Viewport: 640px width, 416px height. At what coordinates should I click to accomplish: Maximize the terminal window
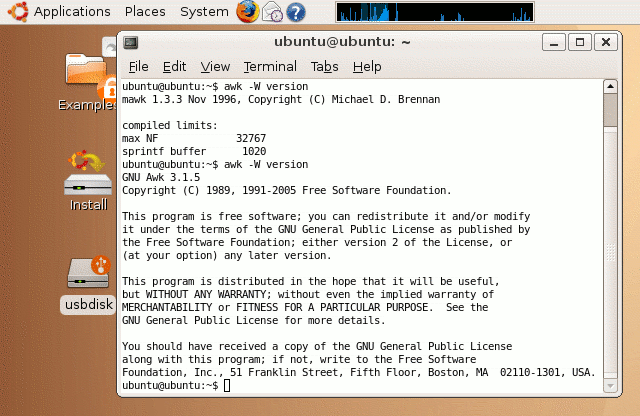click(x=579, y=42)
